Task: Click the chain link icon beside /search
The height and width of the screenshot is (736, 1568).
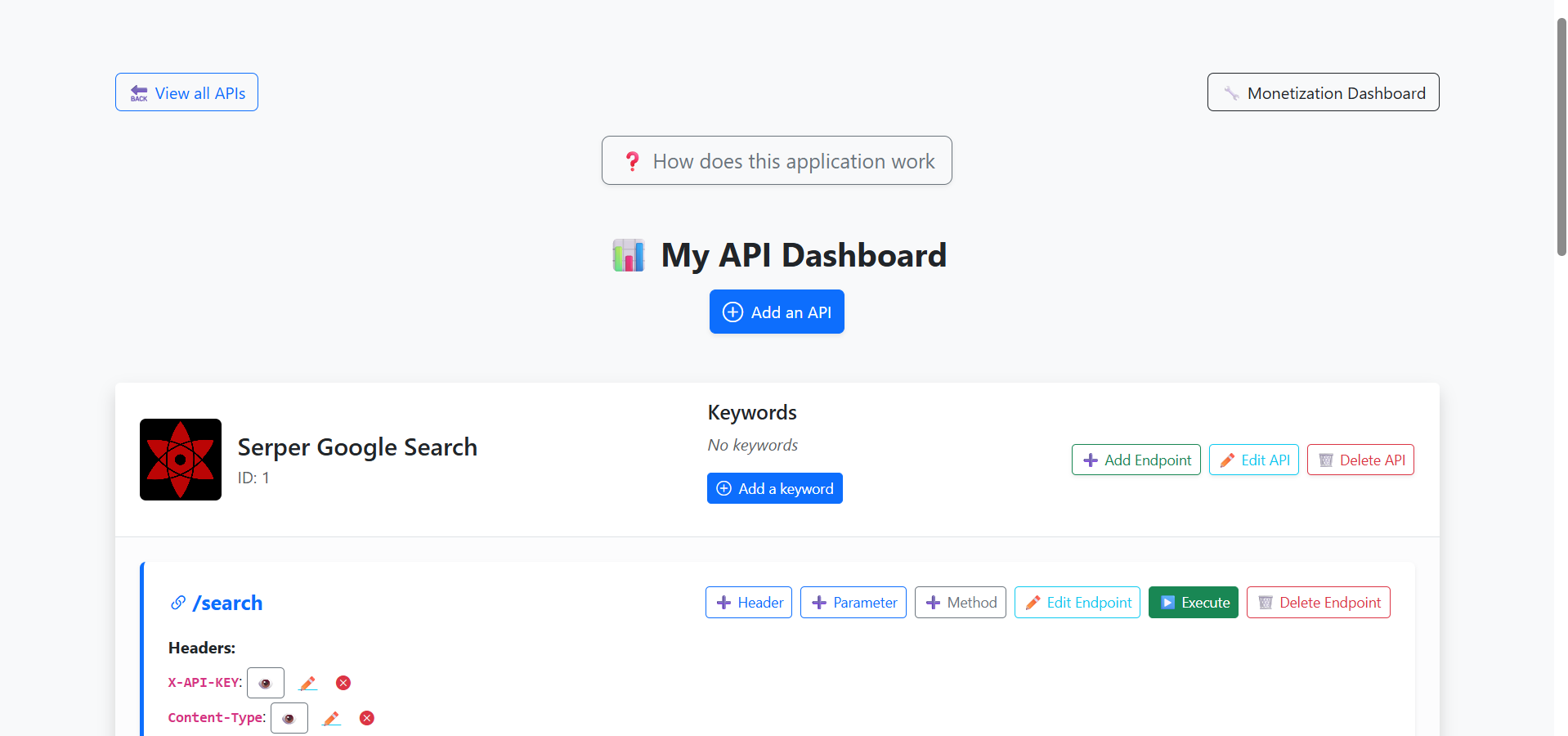Action: pyautogui.click(x=177, y=603)
